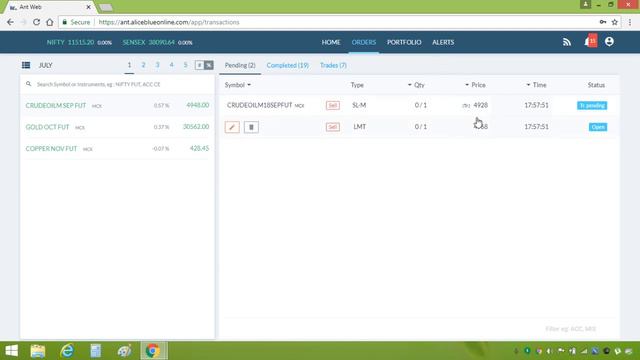640x360 pixels.
Task: Click the SENSEX index ticker
Action: (x=157, y=42)
